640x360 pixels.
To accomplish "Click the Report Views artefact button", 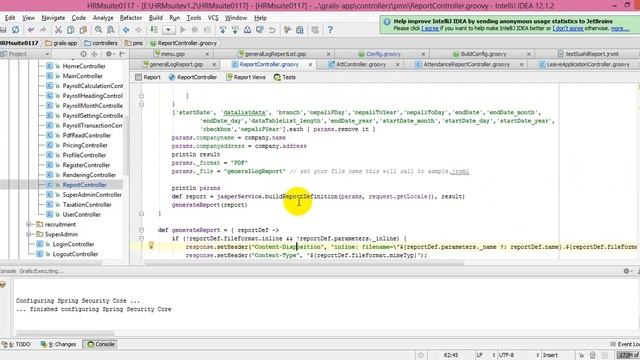I will click(246, 77).
